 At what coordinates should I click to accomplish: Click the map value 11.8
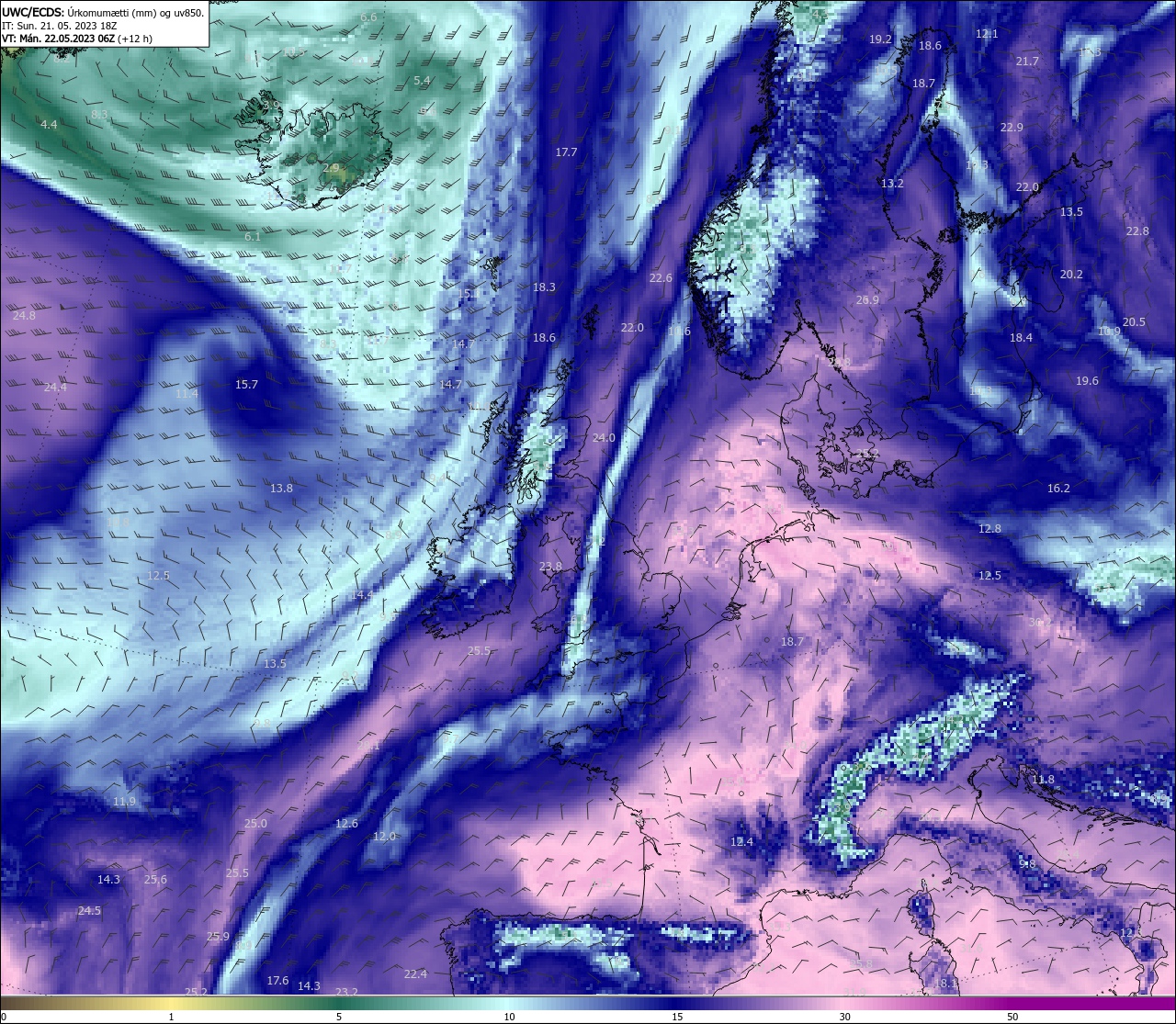point(1043,780)
